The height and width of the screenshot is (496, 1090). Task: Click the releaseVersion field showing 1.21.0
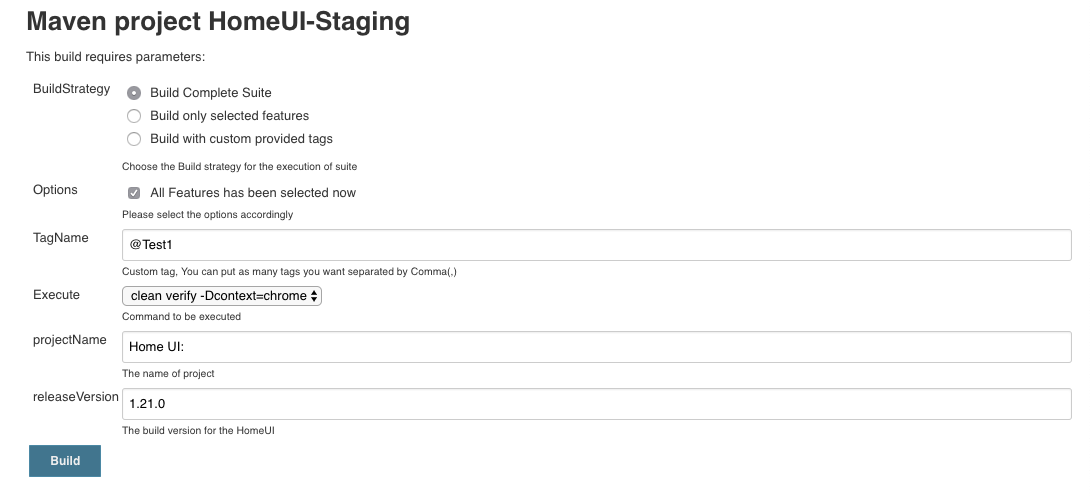coord(596,404)
